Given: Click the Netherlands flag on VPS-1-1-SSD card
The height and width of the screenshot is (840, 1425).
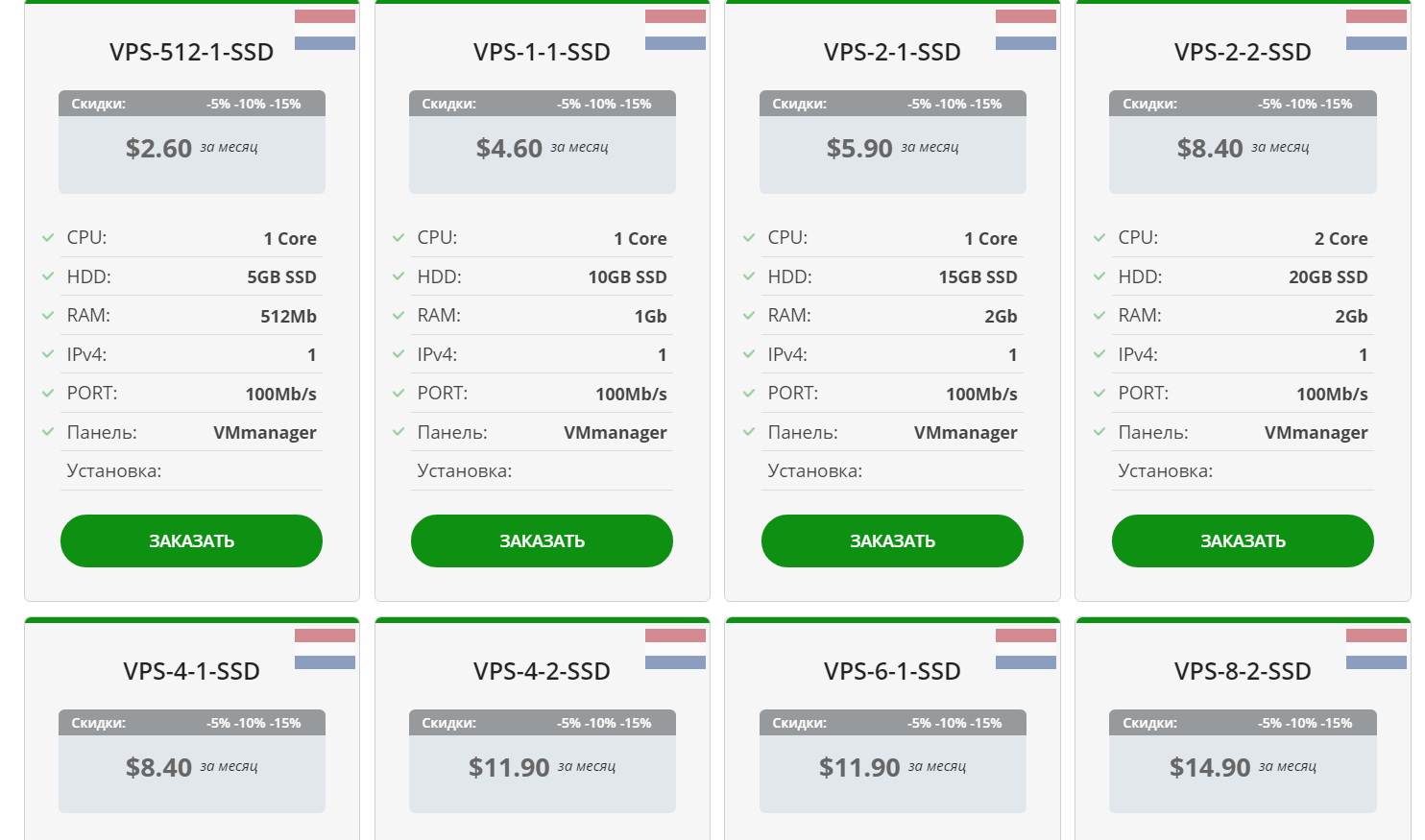Looking at the screenshot, I should [x=675, y=29].
